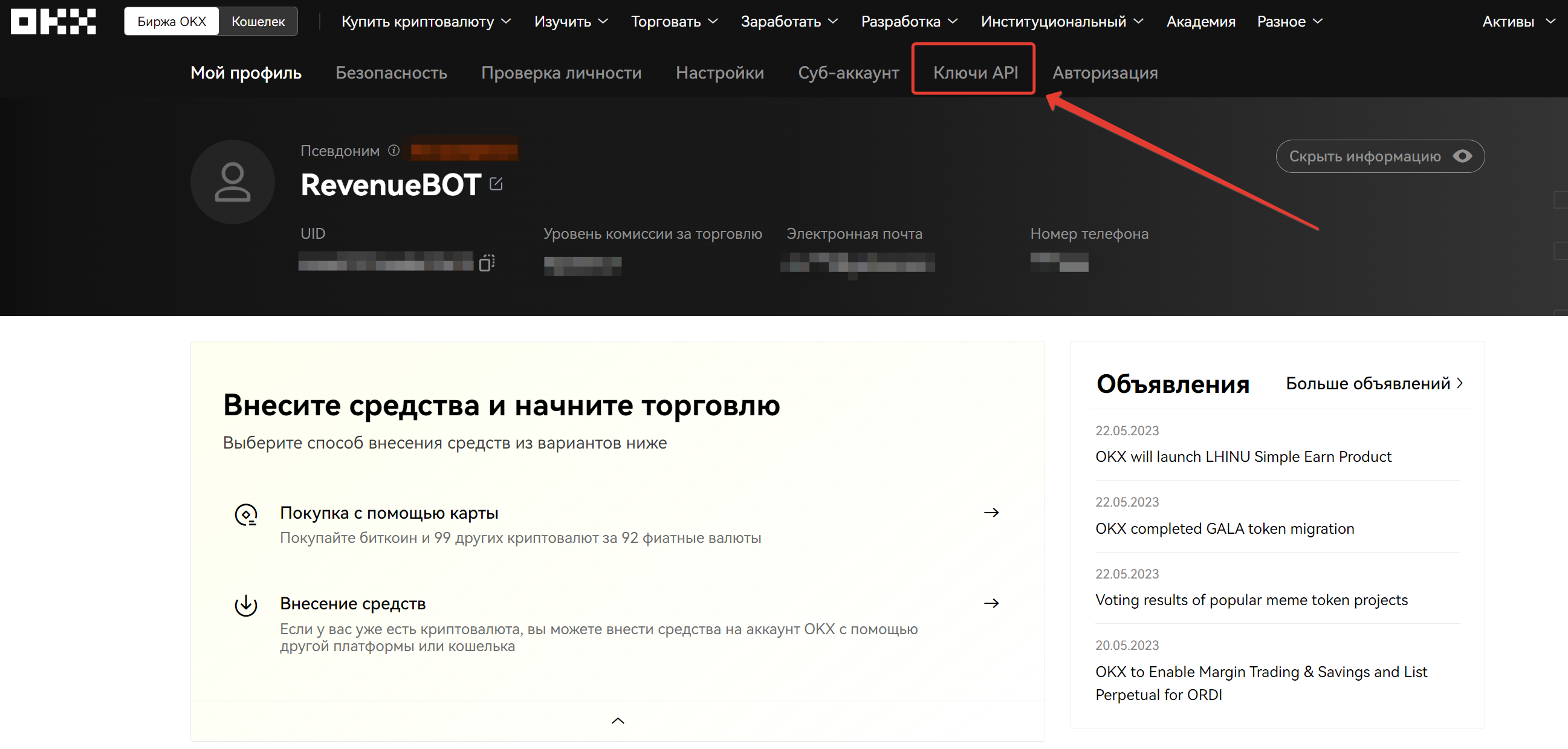Viewport: 1568px width, 749px height.
Task: Toggle Скрыть информацию eye button
Action: point(1380,157)
